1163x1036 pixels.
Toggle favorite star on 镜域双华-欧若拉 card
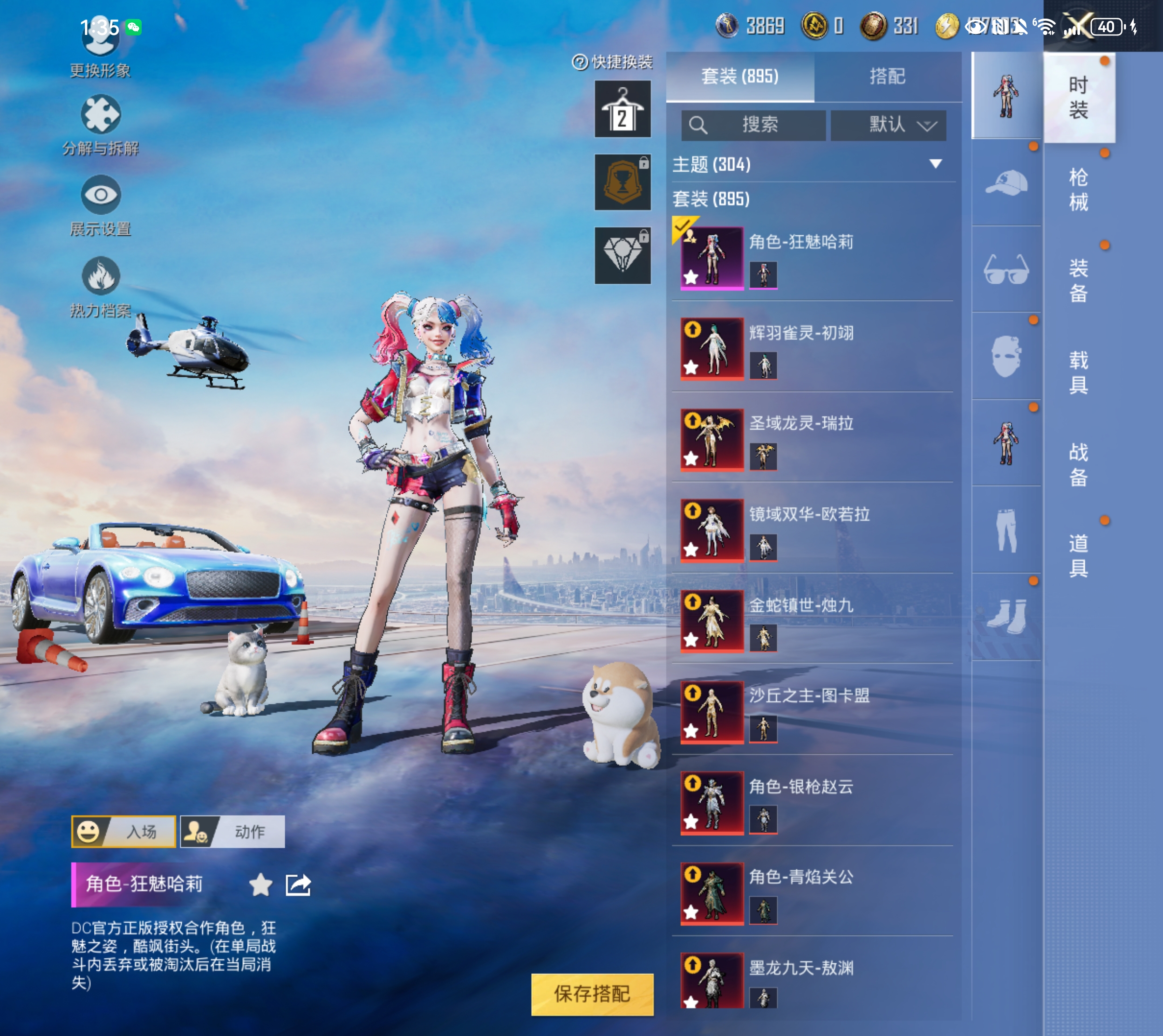point(691,549)
